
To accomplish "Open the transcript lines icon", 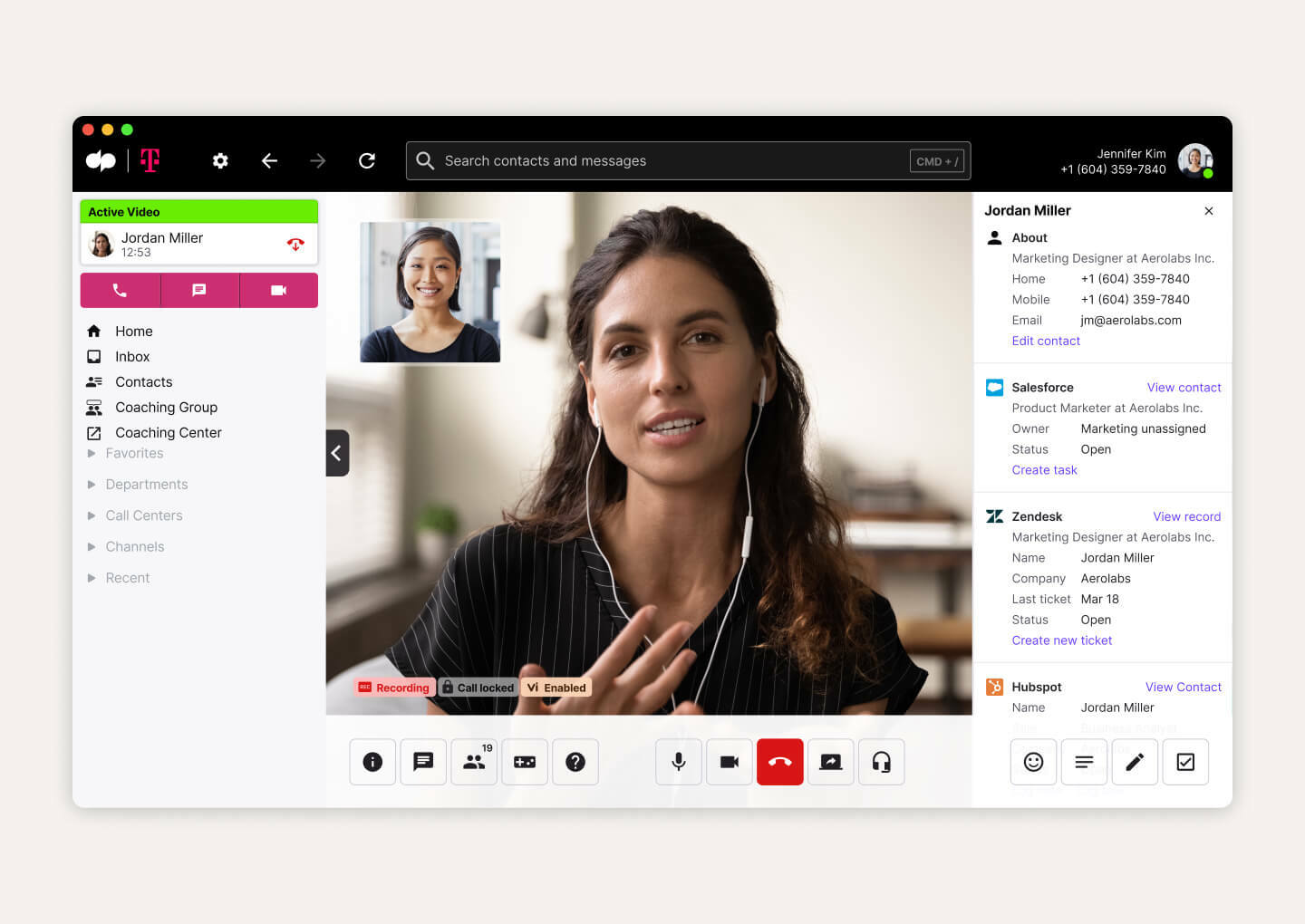I will [x=1084, y=762].
